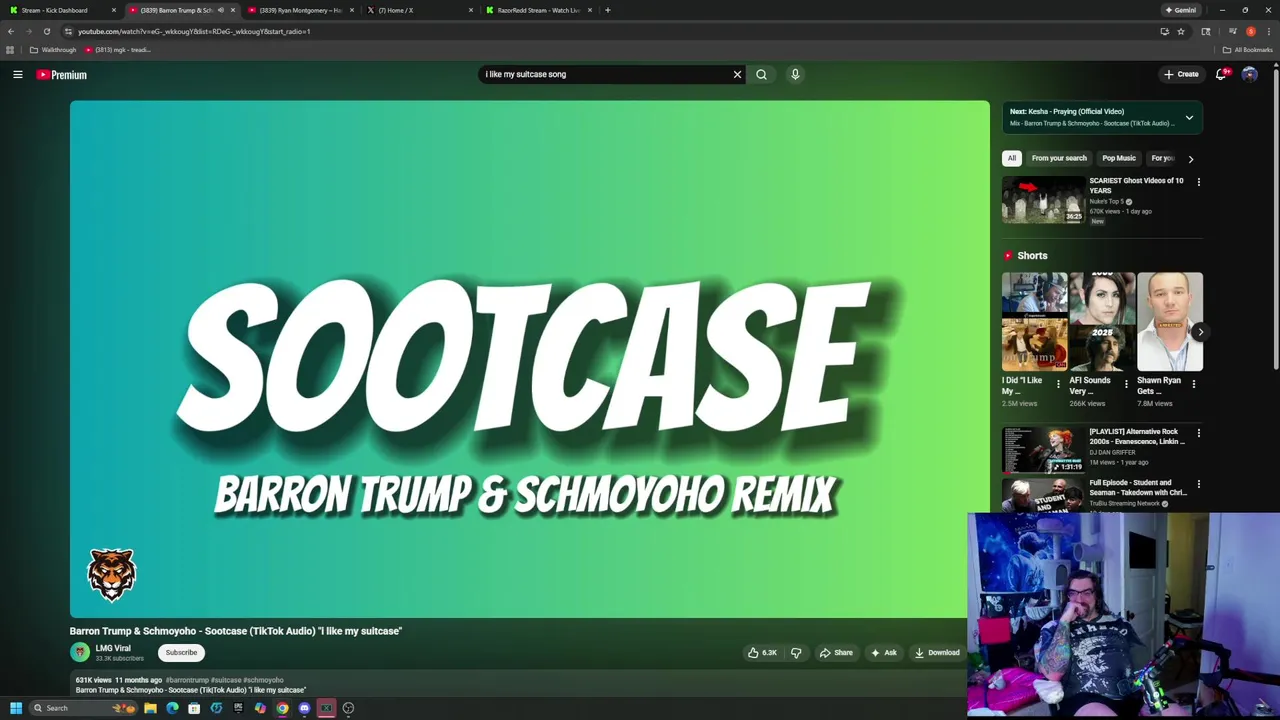Open options for Full Episode Student and Seaman
Viewport: 1280px width, 720px height.
(1198, 484)
